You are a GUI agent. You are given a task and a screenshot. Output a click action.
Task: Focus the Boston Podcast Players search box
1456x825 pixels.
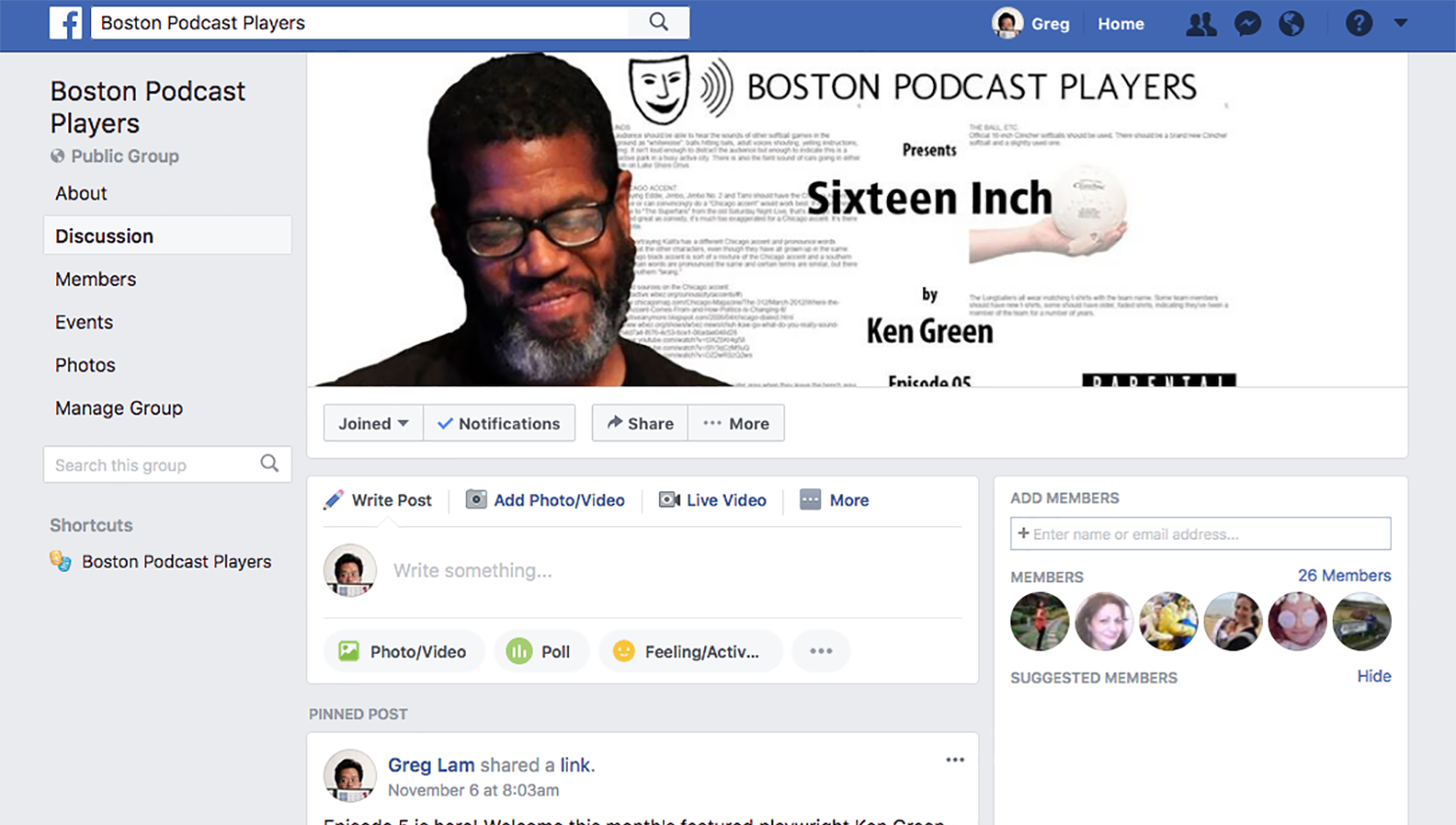click(x=360, y=22)
